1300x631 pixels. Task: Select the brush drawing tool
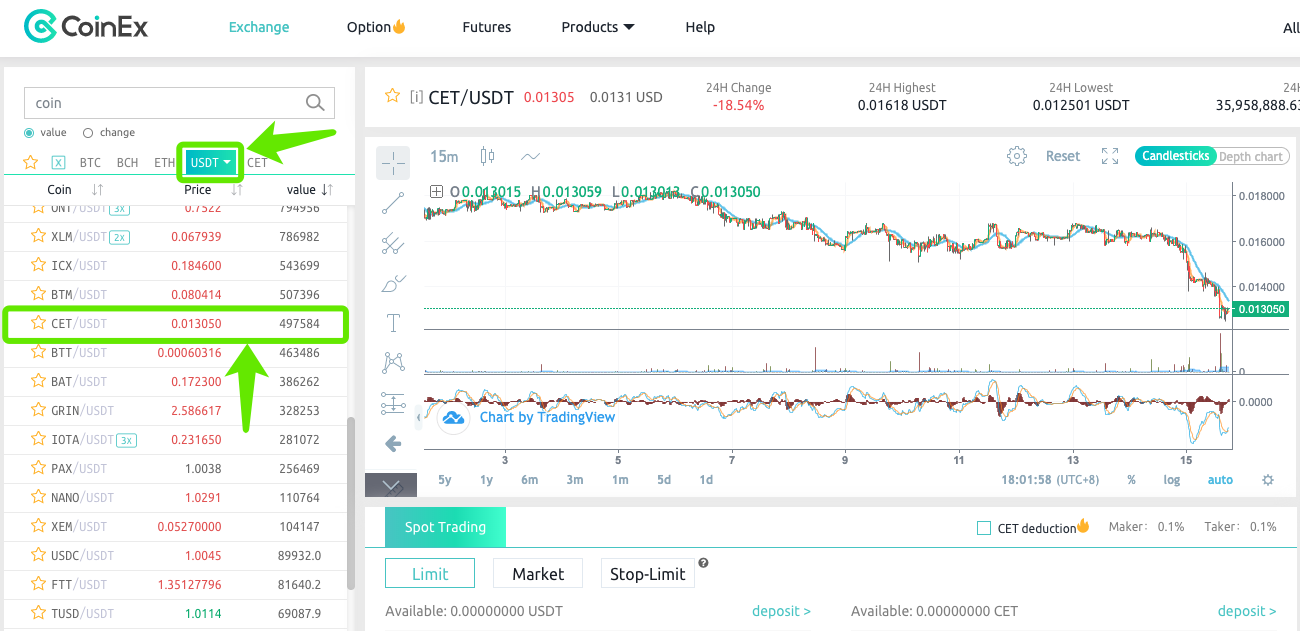pyautogui.click(x=393, y=283)
